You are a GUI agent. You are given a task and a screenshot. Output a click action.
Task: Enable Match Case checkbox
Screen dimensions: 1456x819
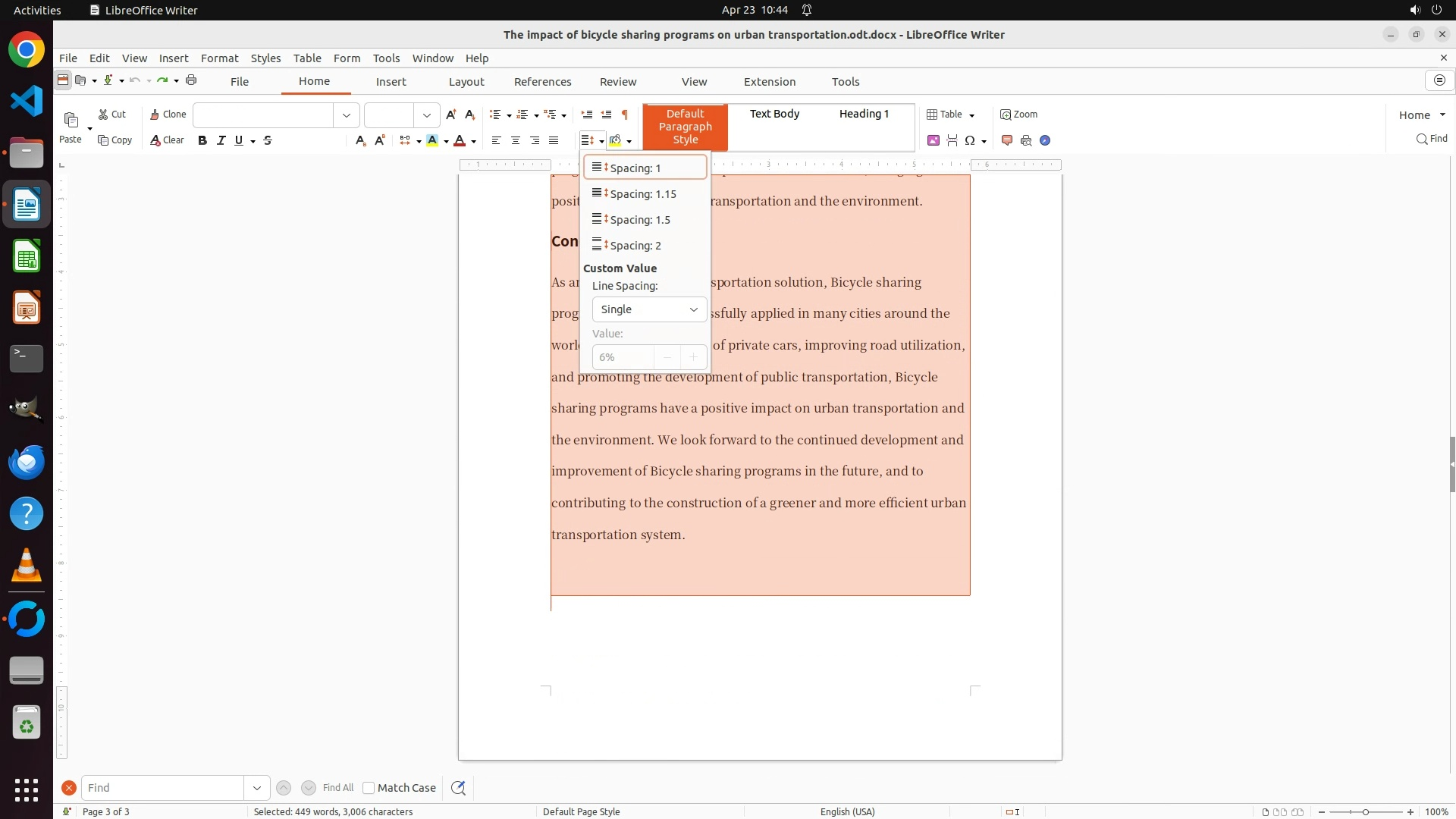pos(369,788)
